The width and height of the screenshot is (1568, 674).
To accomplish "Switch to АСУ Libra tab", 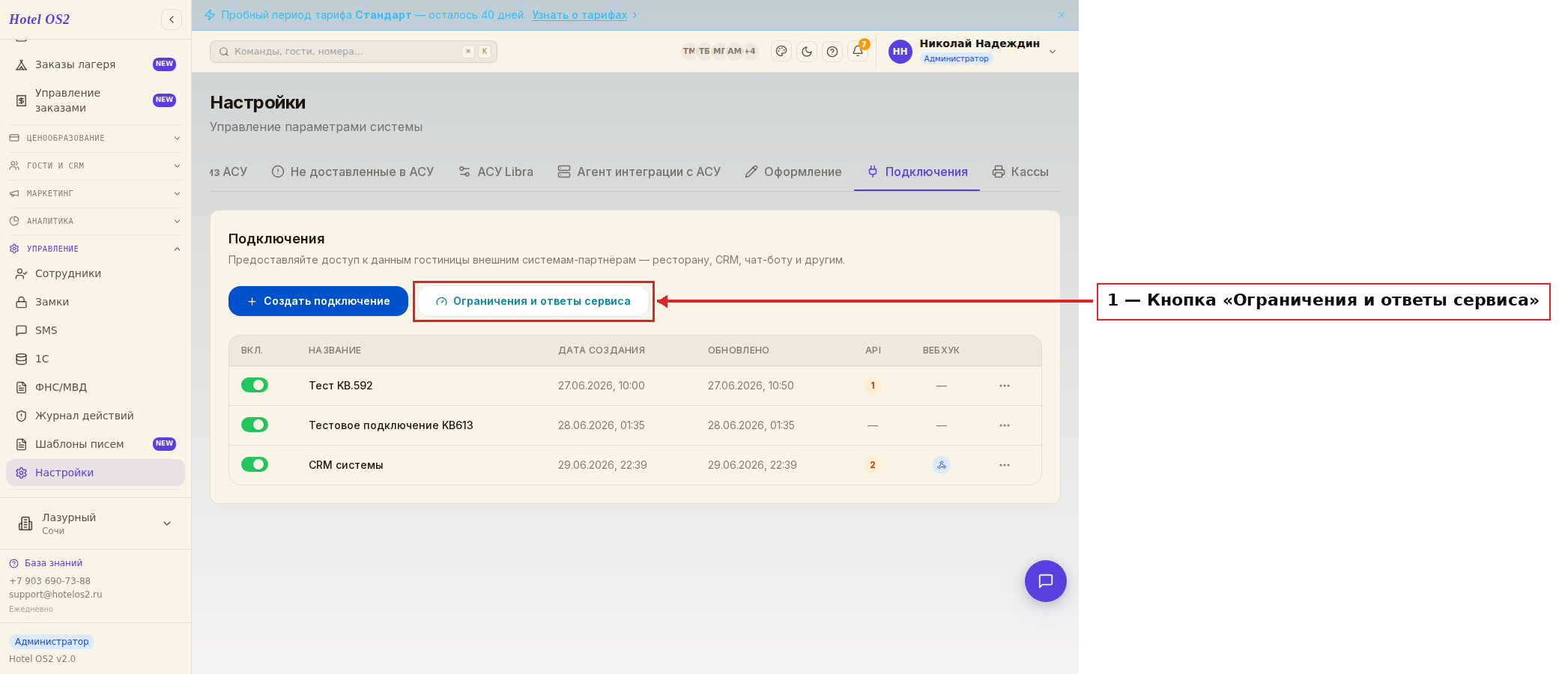I will [x=496, y=171].
